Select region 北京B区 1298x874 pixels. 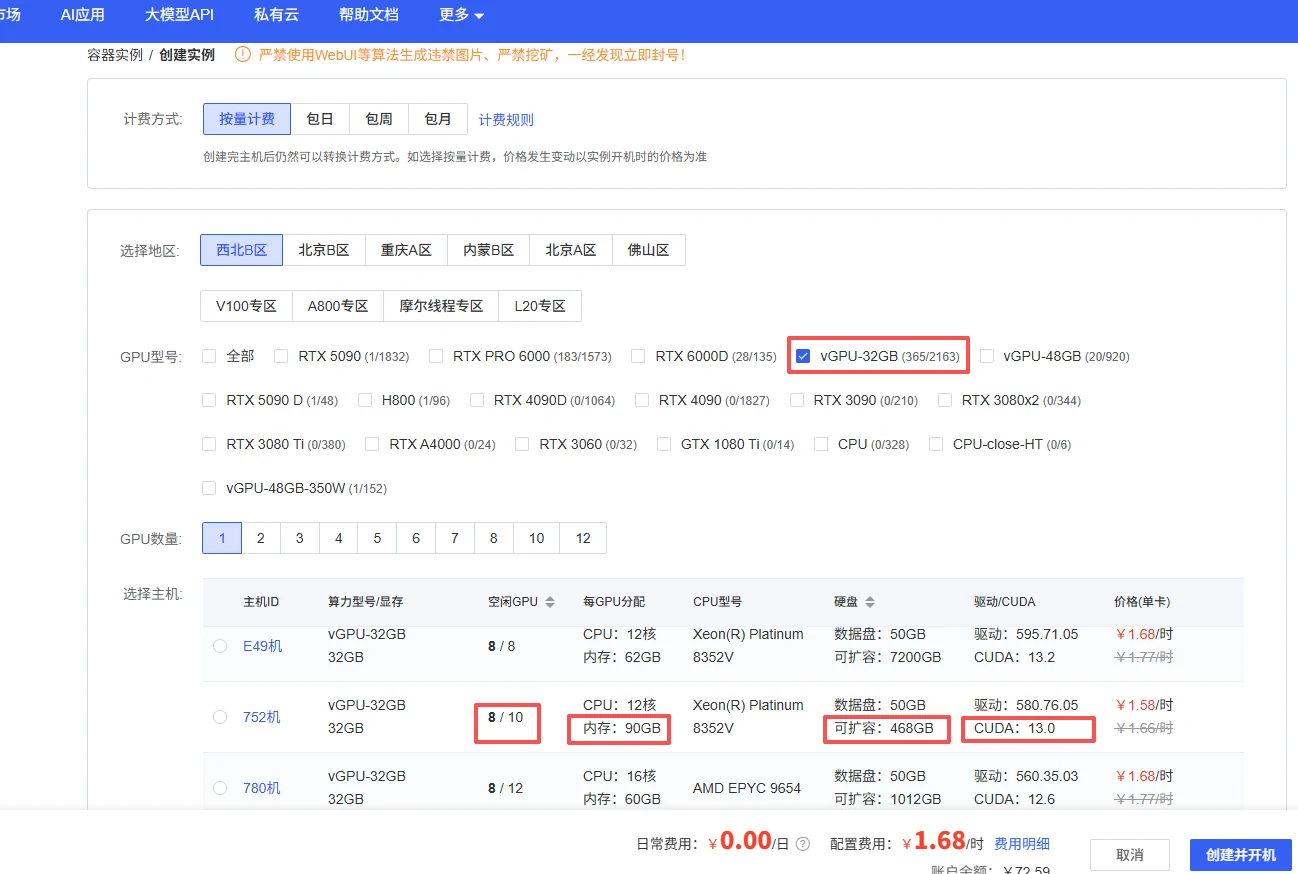[x=324, y=250]
